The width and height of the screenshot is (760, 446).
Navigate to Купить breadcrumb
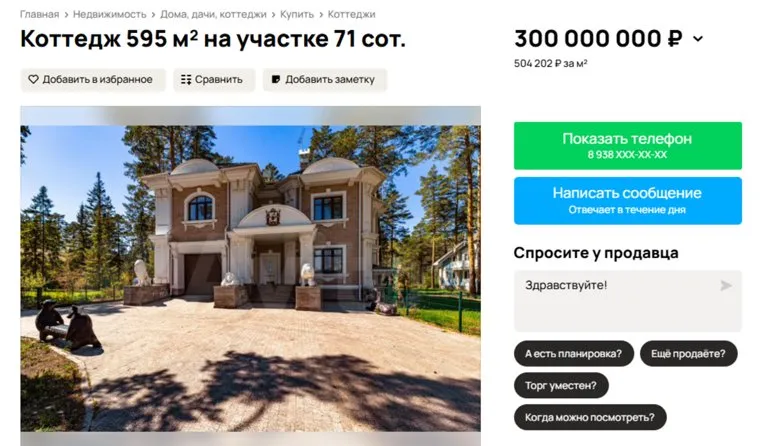click(x=297, y=15)
